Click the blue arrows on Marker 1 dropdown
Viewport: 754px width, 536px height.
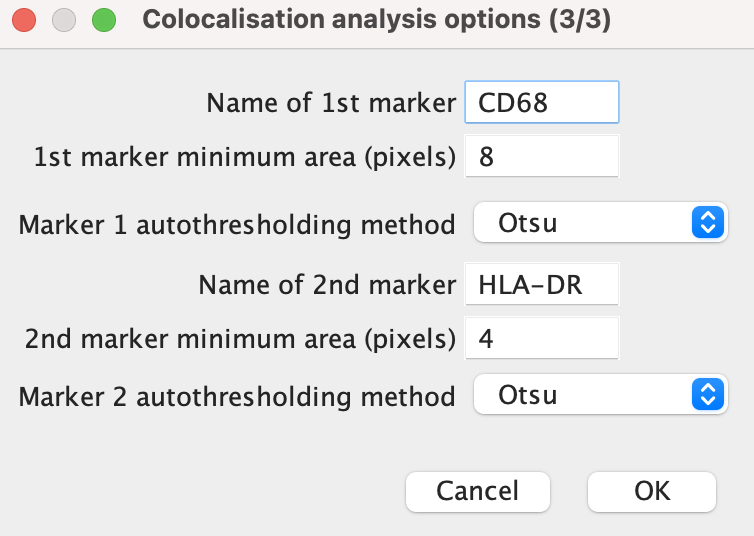click(x=708, y=222)
